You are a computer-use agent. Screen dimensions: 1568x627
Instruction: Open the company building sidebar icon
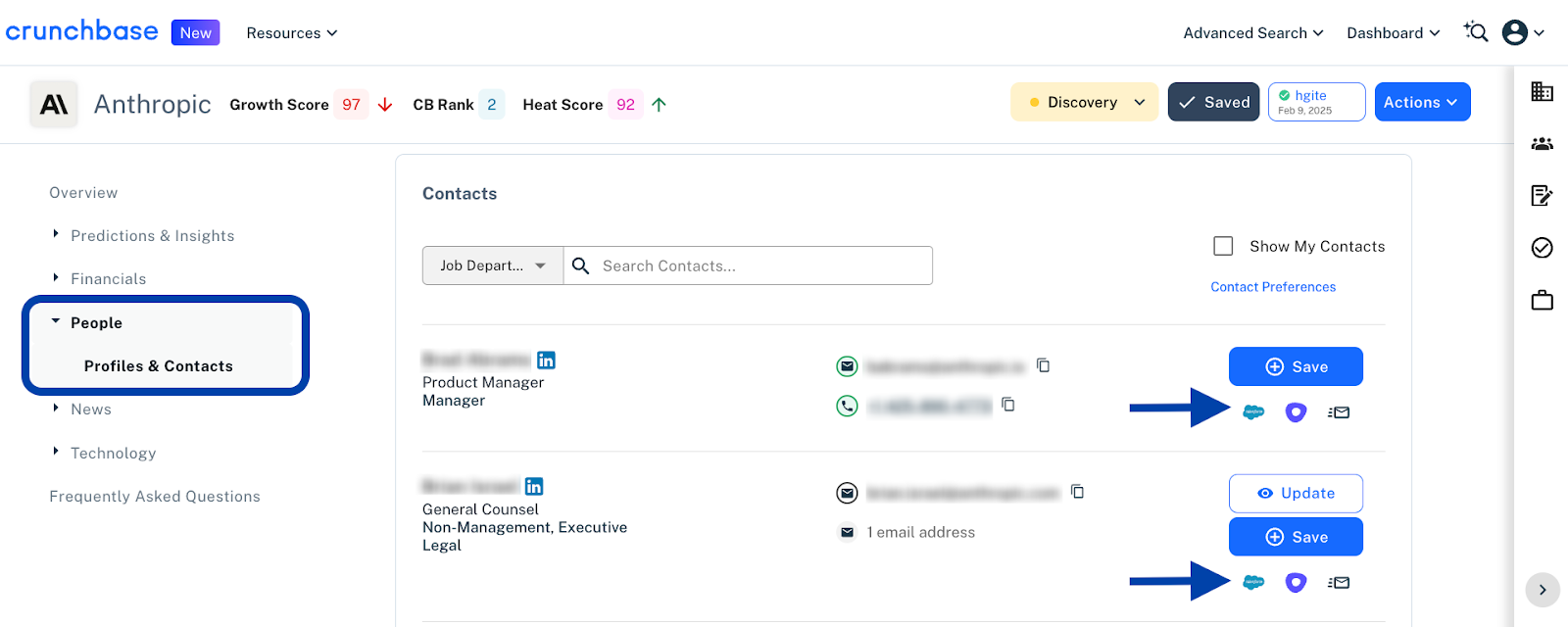[1542, 91]
